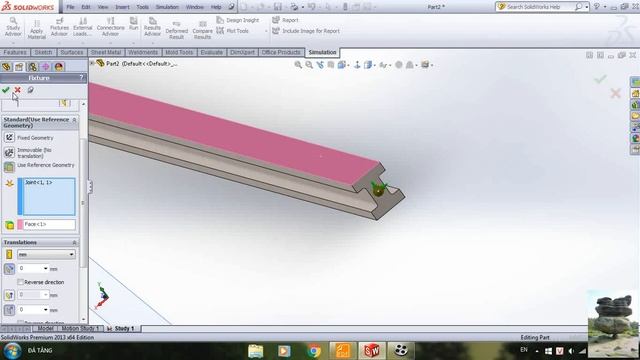Open the ConfigurationManager tab icon
This screenshot has width=640, height=360.
(32, 67)
